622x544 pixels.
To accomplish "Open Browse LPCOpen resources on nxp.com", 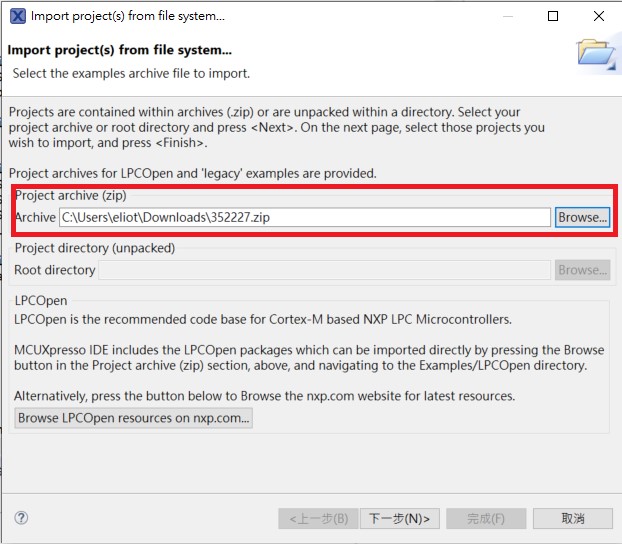I will click(133, 418).
